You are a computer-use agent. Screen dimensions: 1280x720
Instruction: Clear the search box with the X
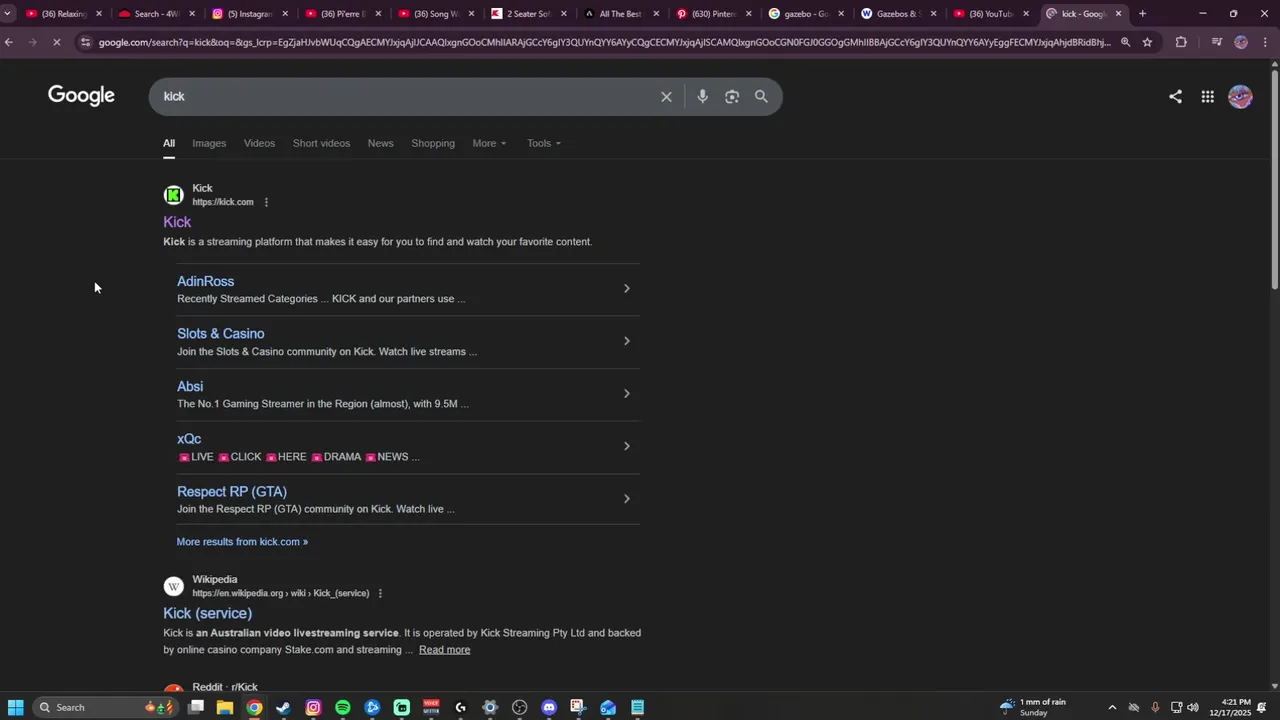pos(666,97)
